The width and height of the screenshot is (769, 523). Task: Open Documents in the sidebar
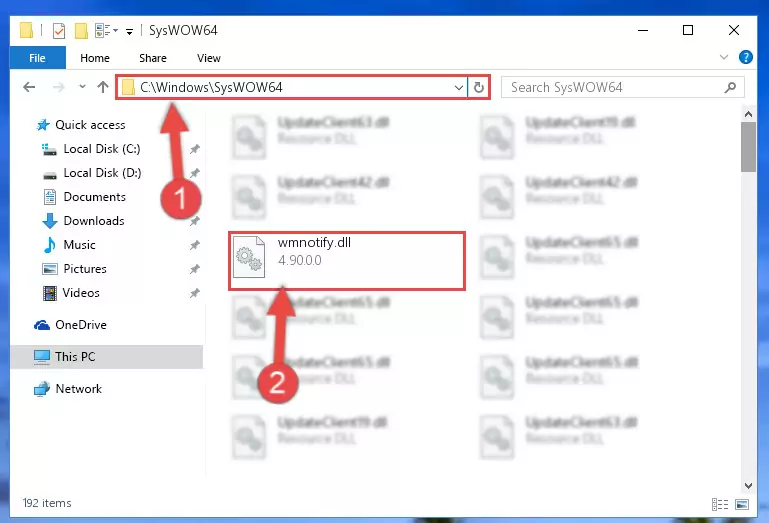(95, 197)
